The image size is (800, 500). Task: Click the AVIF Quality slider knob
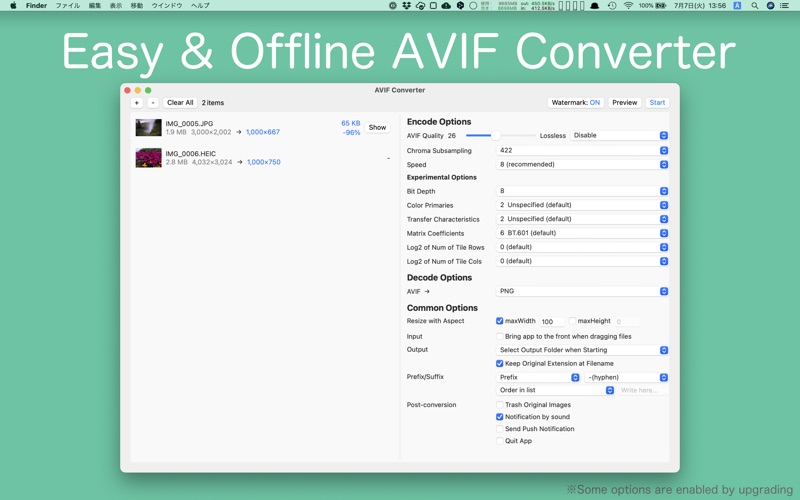pos(495,135)
